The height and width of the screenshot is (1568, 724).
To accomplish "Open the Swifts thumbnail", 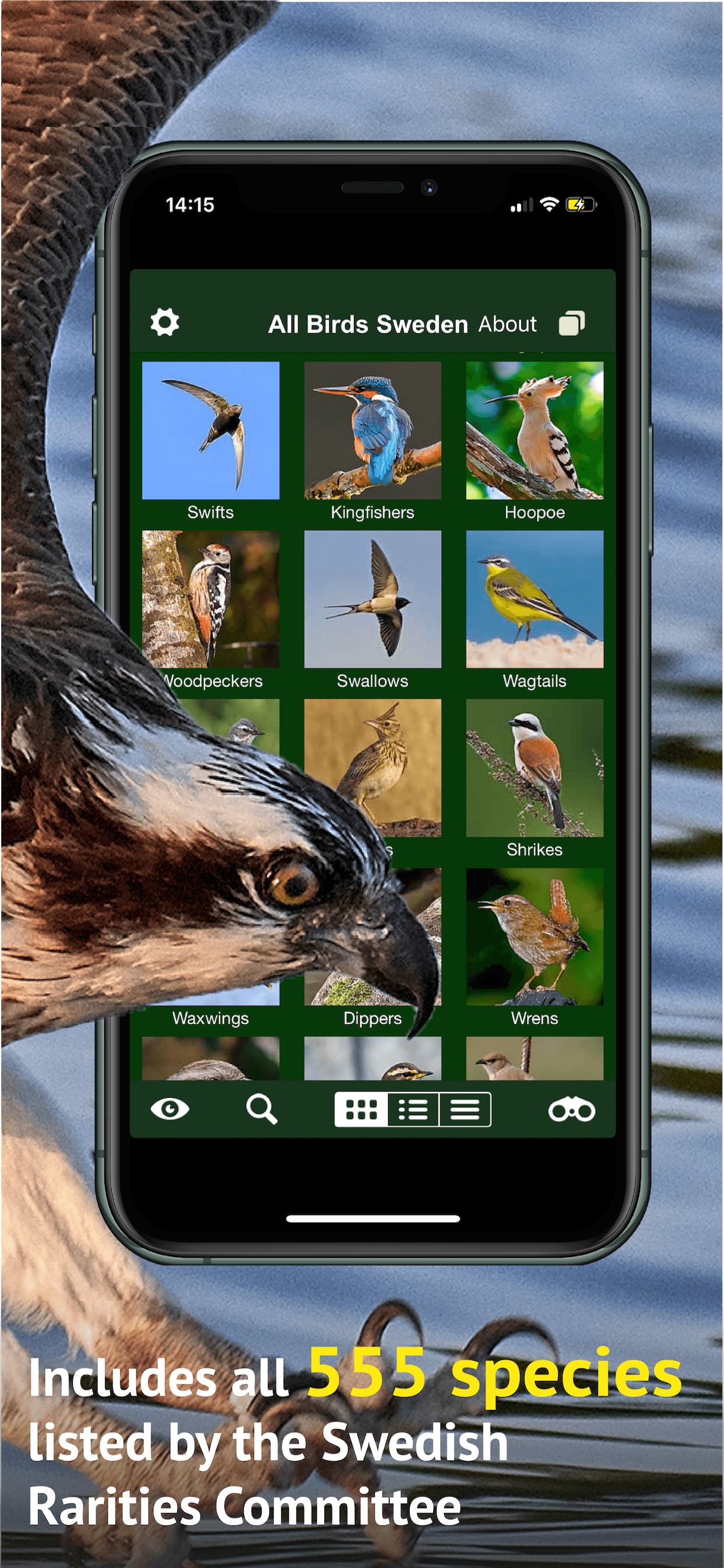I will (x=210, y=430).
